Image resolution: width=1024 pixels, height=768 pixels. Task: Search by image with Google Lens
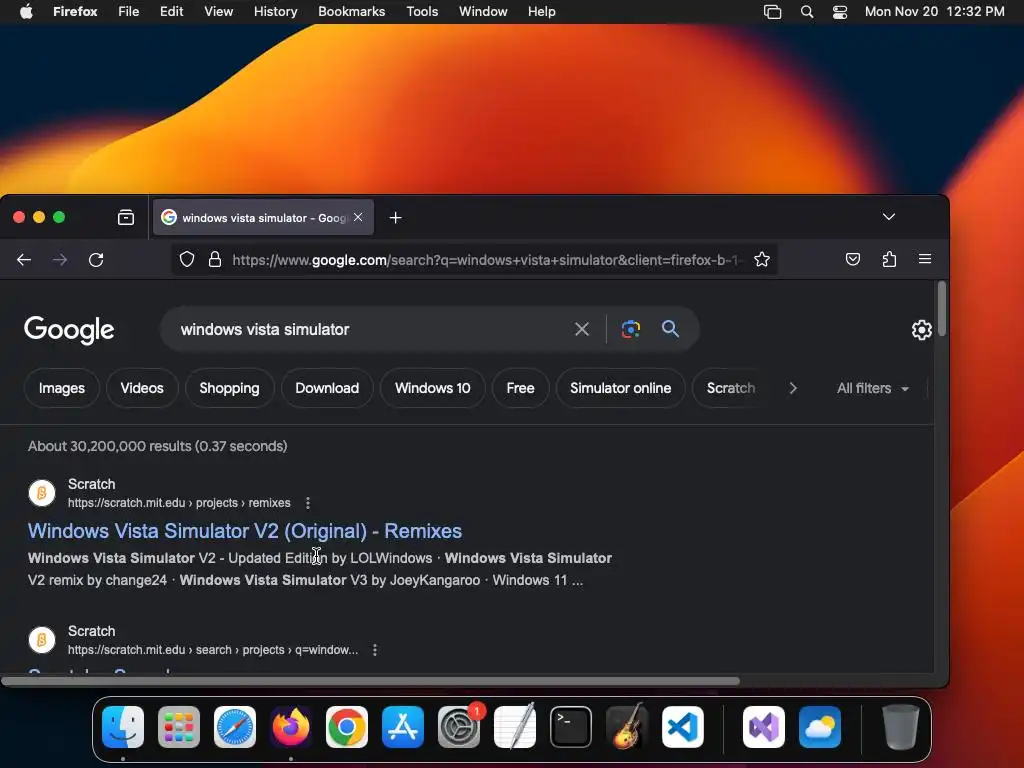pos(631,329)
